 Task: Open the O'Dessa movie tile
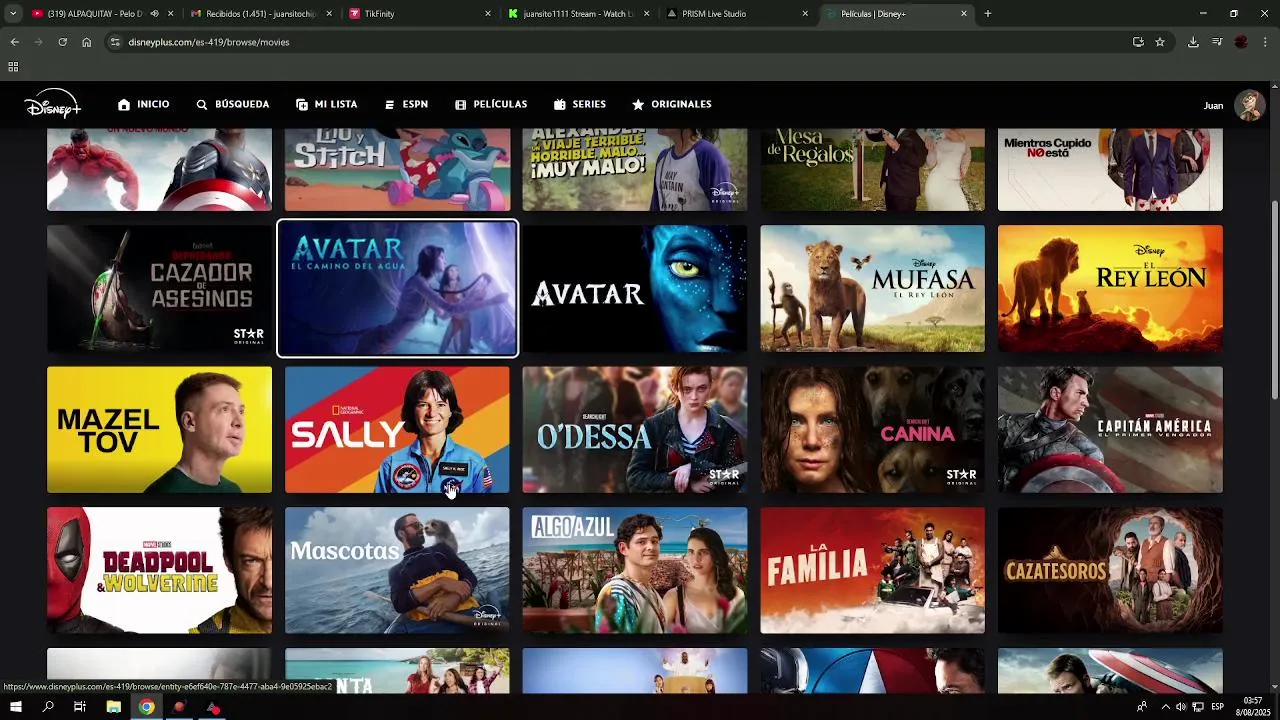click(635, 429)
